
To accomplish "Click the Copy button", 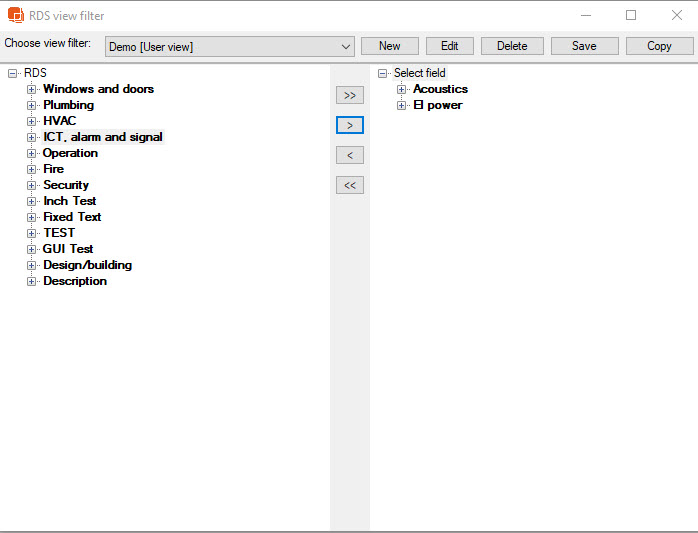I will (x=659, y=46).
